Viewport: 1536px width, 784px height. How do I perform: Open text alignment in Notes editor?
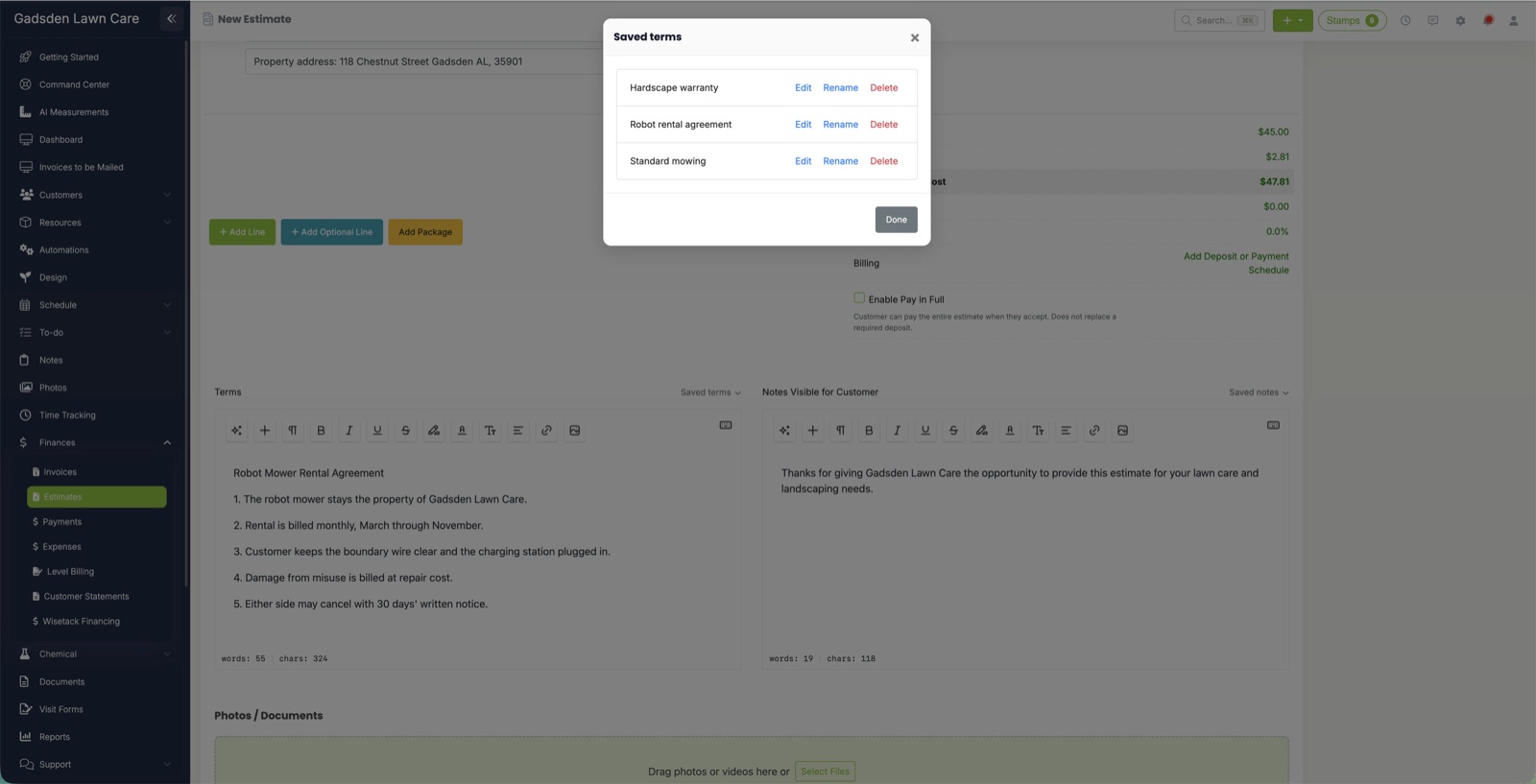(1066, 431)
